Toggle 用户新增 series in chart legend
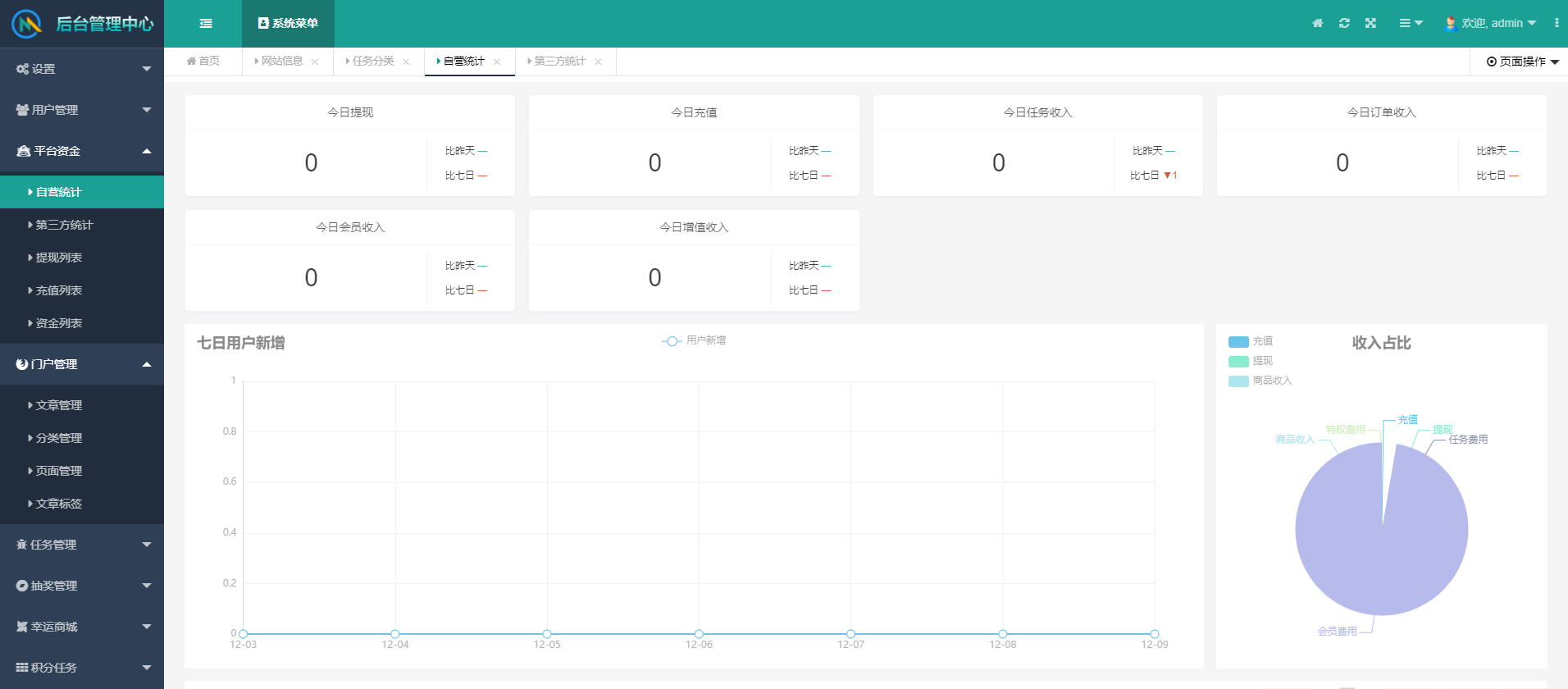Image resolution: width=1568 pixels, height=689 pixels. 694,340
